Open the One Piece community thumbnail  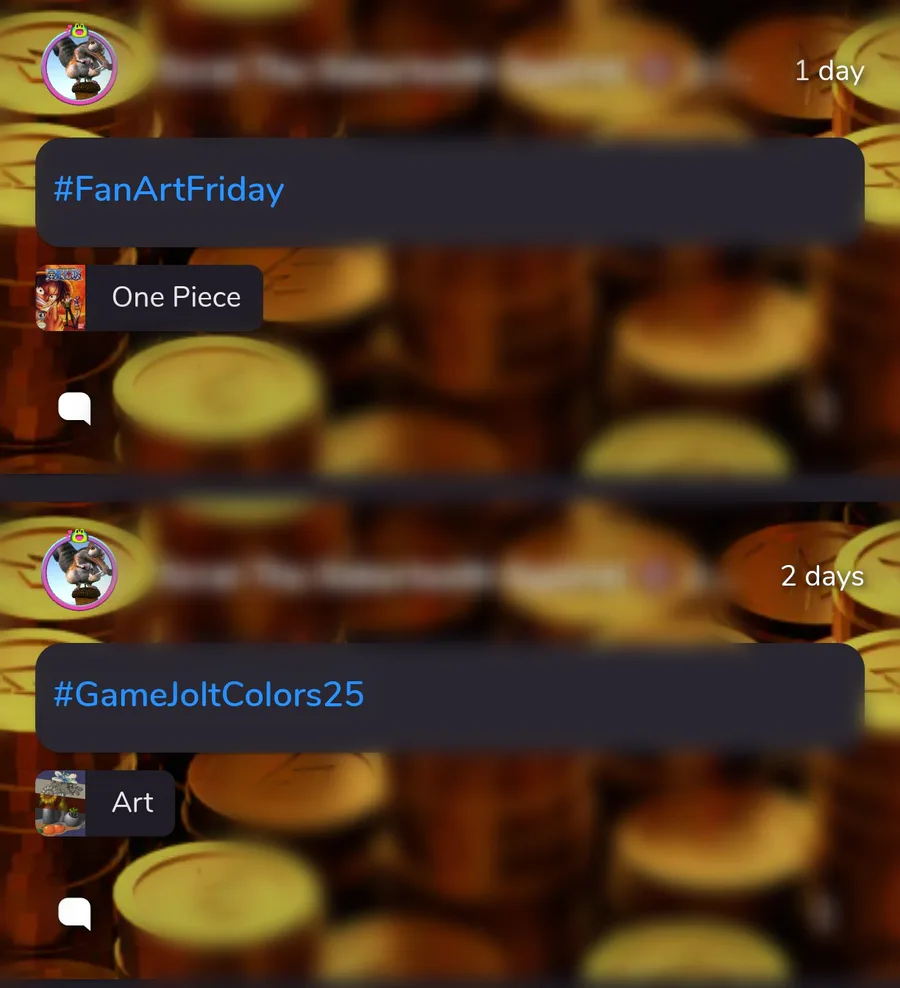(x=61, y=298)
